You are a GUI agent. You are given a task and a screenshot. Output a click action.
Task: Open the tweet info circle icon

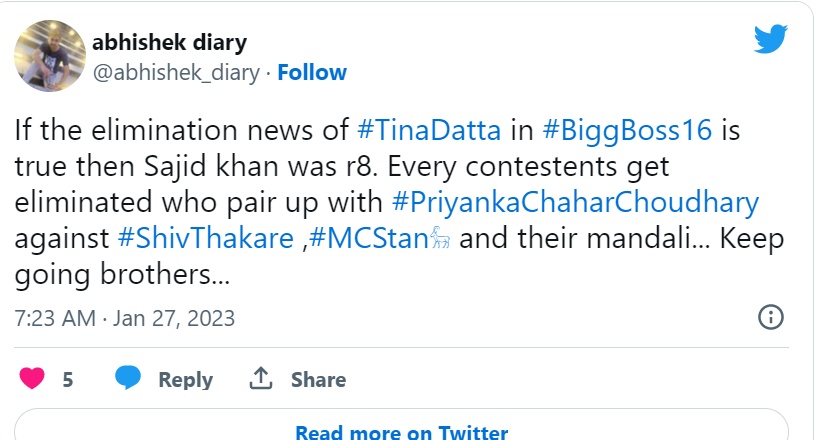(771, 318)
